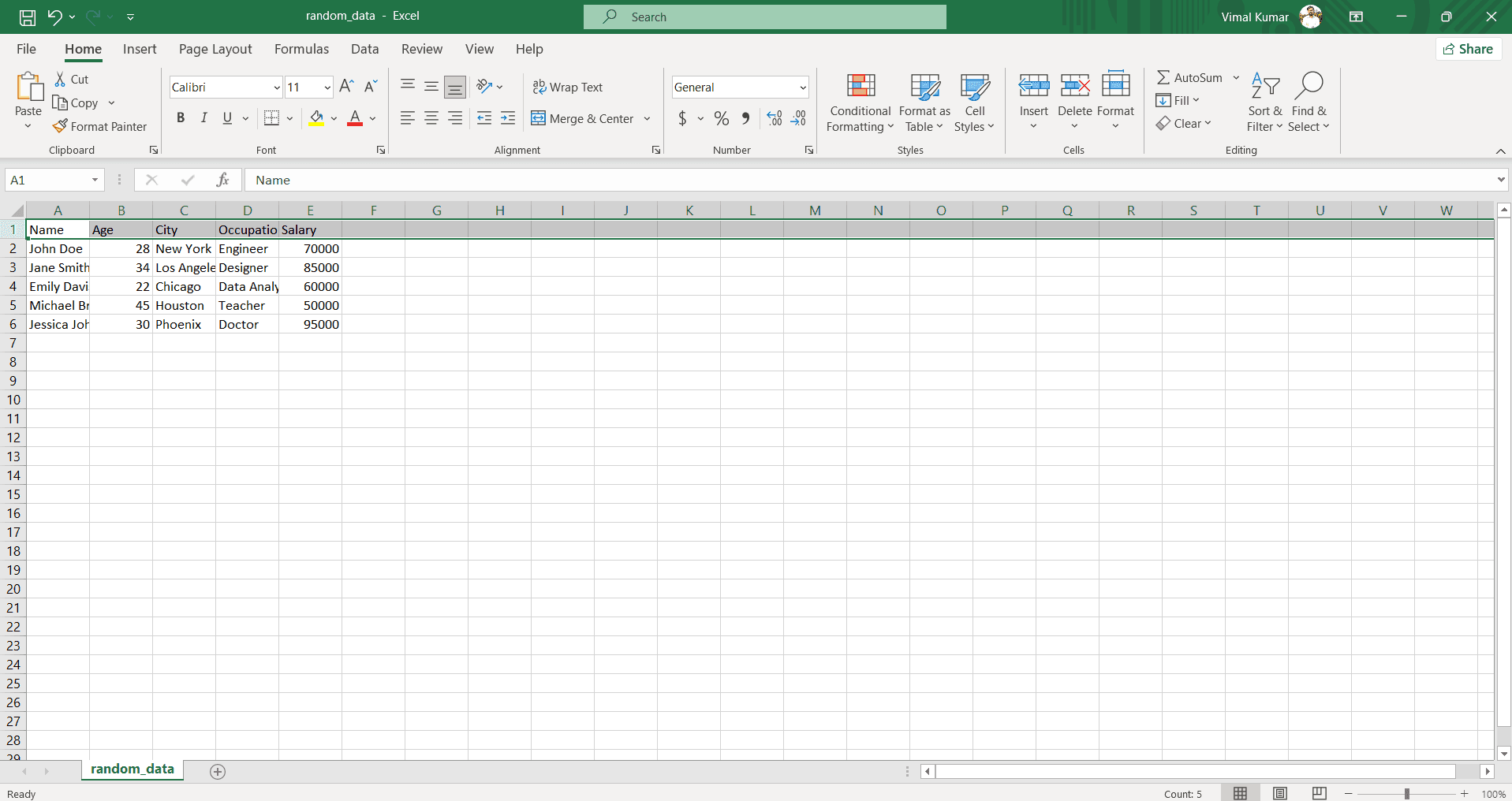The height and width of the screenshot is (801, 1512).
Task: Toggle Bold formatting
Action: coord(181,118)
